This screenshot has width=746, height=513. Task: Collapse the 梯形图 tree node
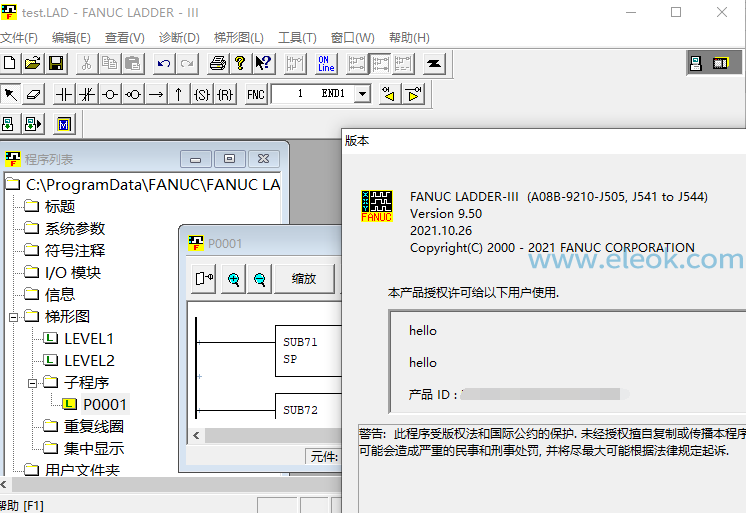pyautogui.click(x=13, y=316)
